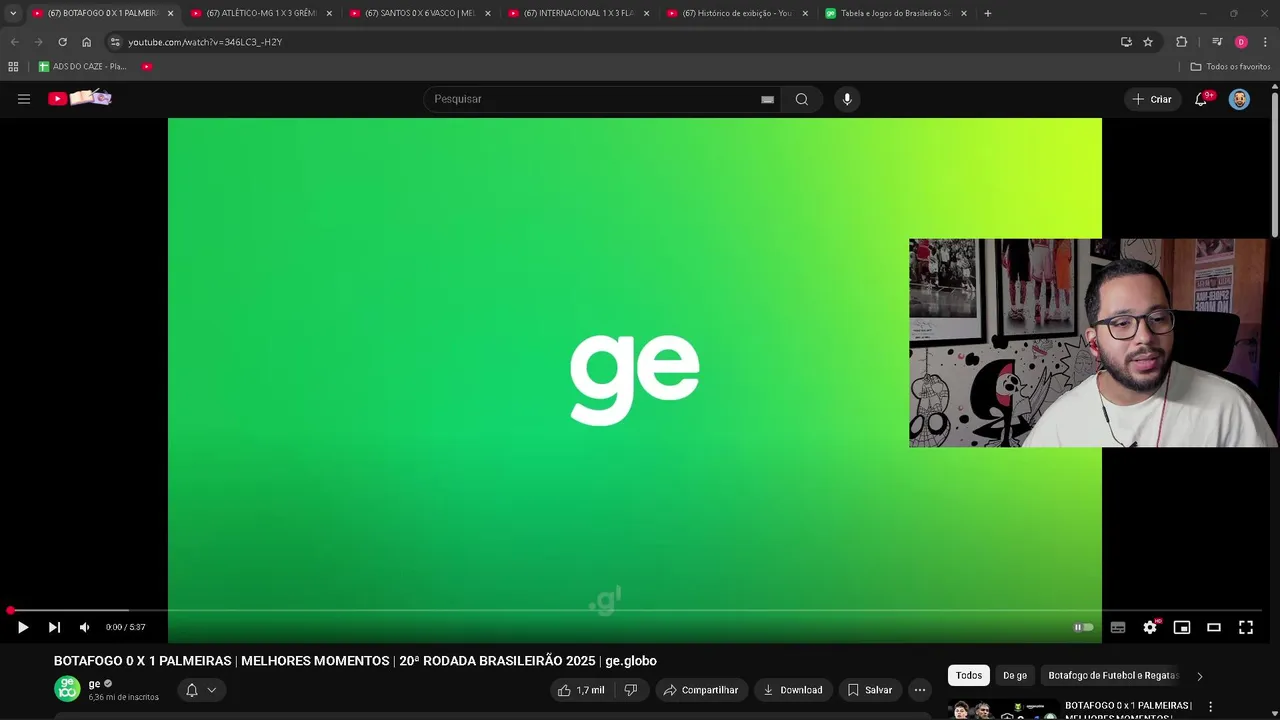Click the search magnifier button
The height and width of the screenshot is (720, 1280).
tap(802, 99)
